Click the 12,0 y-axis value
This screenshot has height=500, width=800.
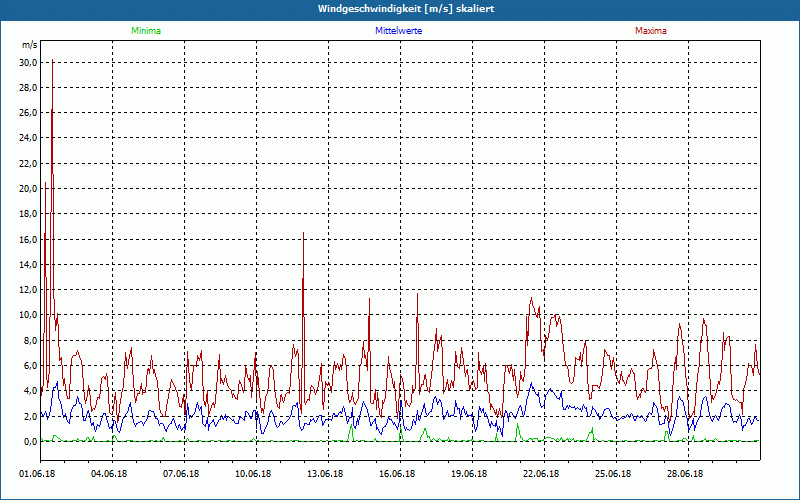tap(29, 290)
